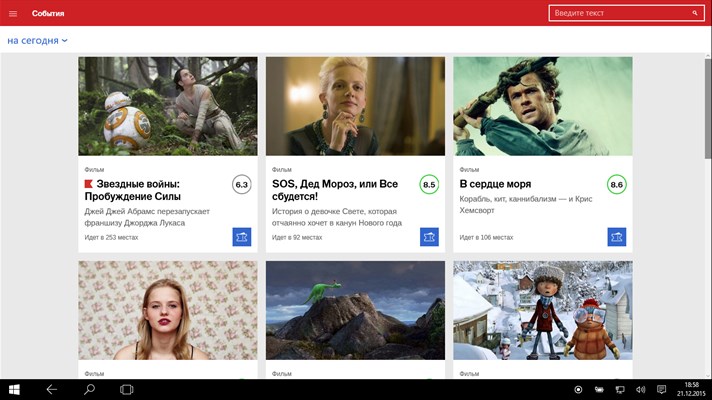Open the volume icon in system tray
This screenshot has height=400, width=712.
[640, 390]
